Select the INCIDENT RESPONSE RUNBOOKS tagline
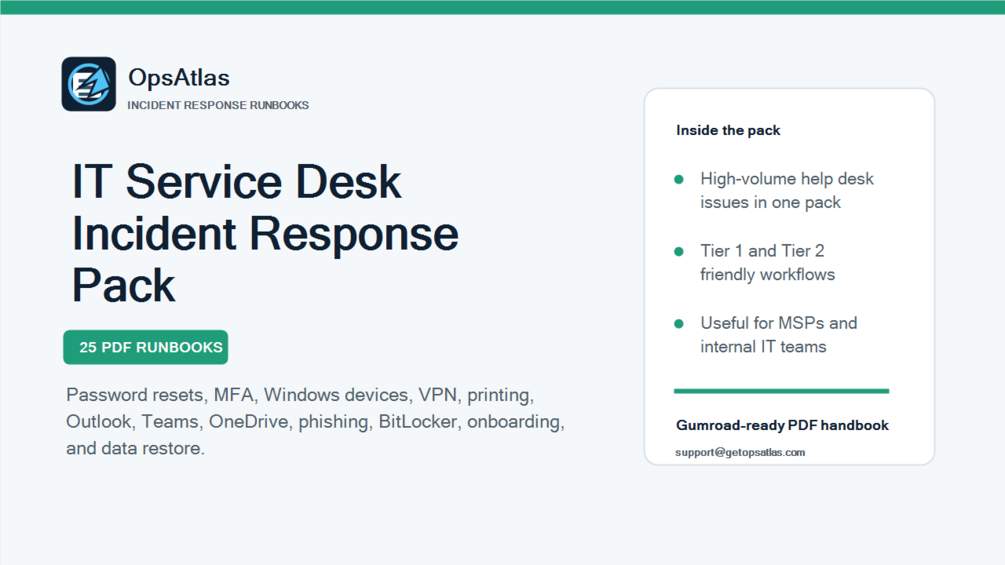Image resolution: width=1005 pixels, height=565 pixels. point(218,105)
